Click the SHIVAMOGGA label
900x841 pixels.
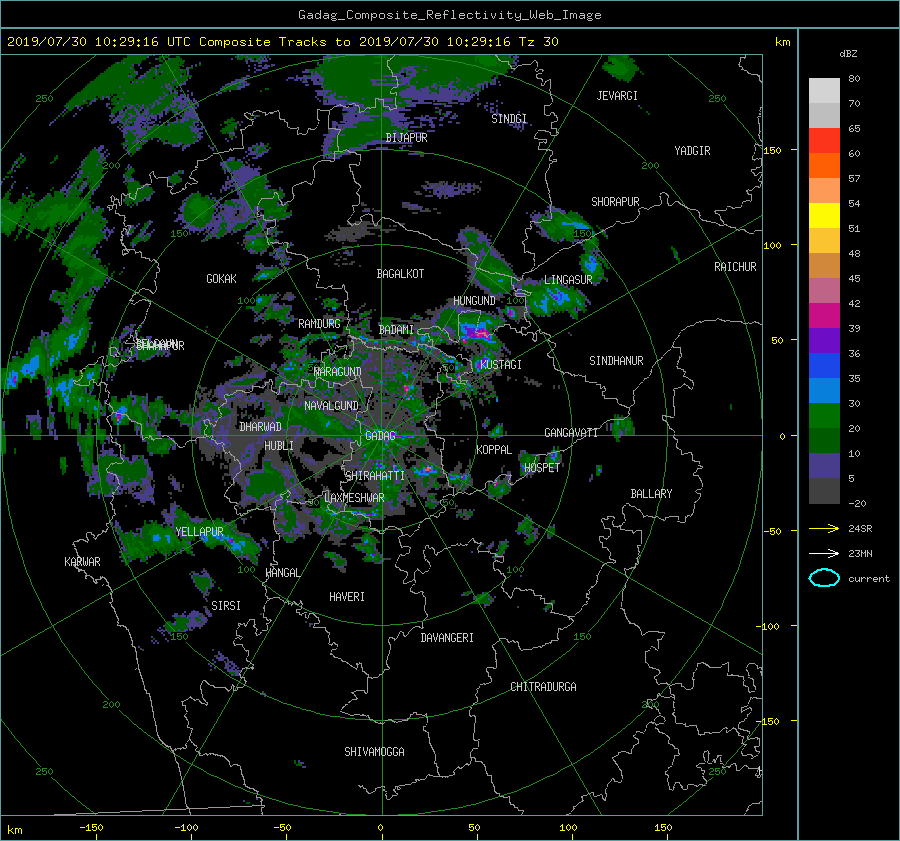(374, 752)
